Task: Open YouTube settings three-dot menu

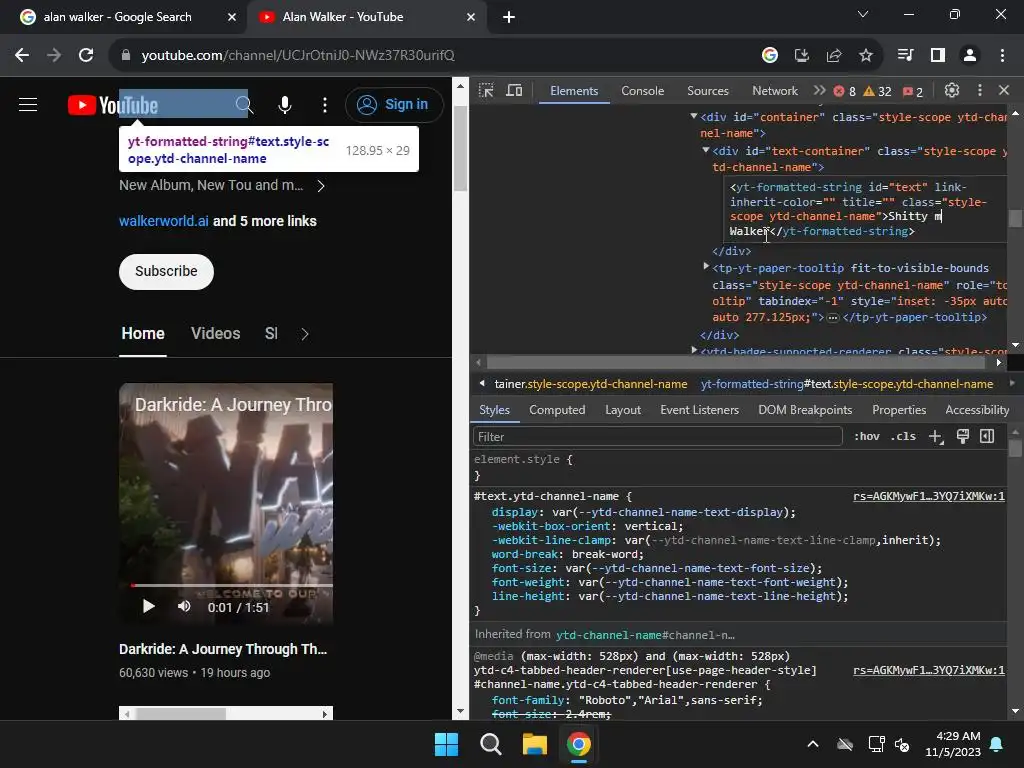Action: point(325,104)
